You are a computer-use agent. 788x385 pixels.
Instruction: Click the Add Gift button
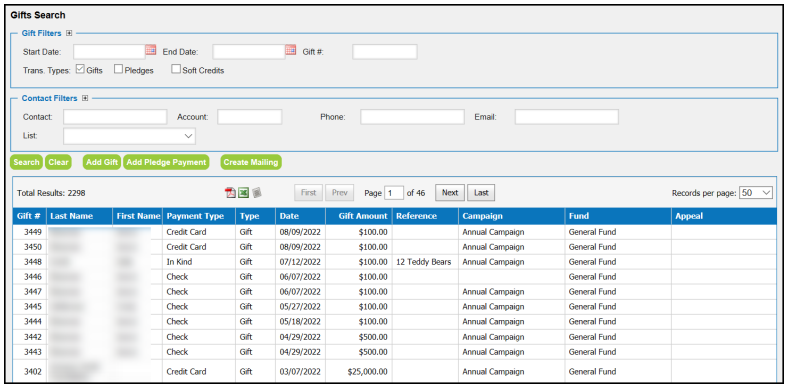[x=102, y=162]
